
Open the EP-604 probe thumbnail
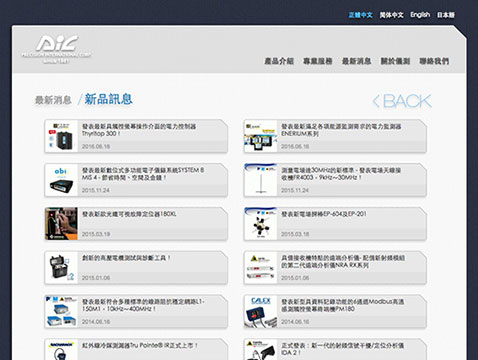point(261,224)
